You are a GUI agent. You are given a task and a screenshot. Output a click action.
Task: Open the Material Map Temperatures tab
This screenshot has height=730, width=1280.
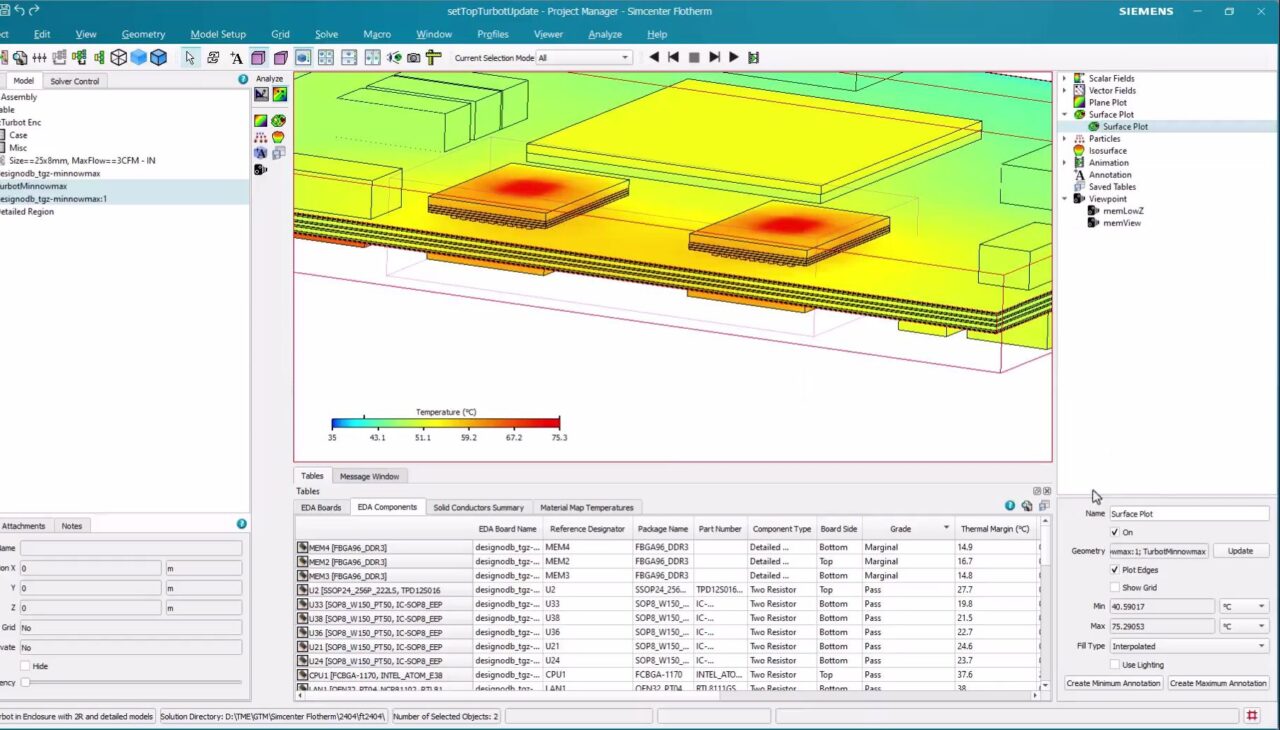587,508
